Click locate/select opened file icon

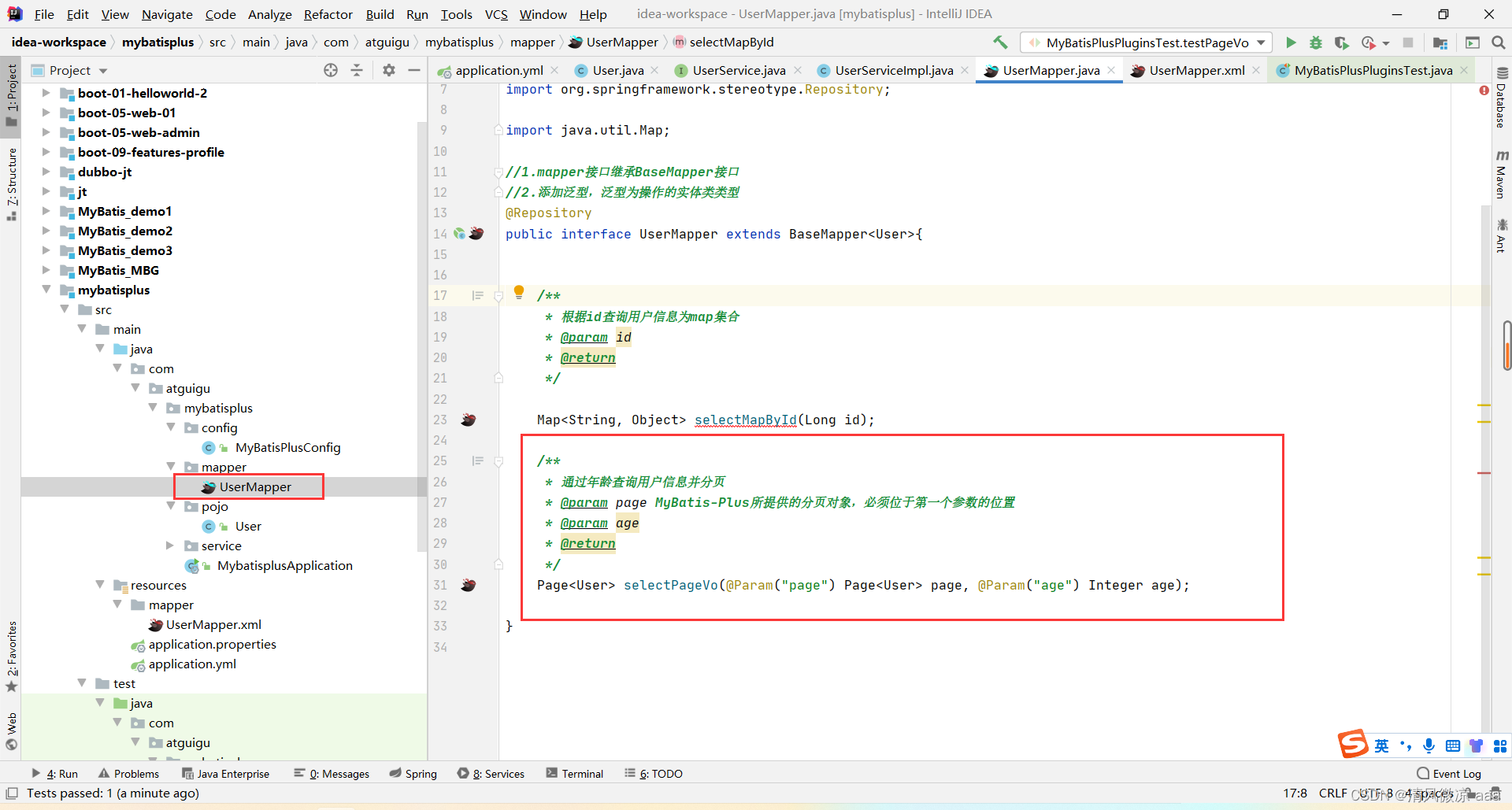(331, 70)
